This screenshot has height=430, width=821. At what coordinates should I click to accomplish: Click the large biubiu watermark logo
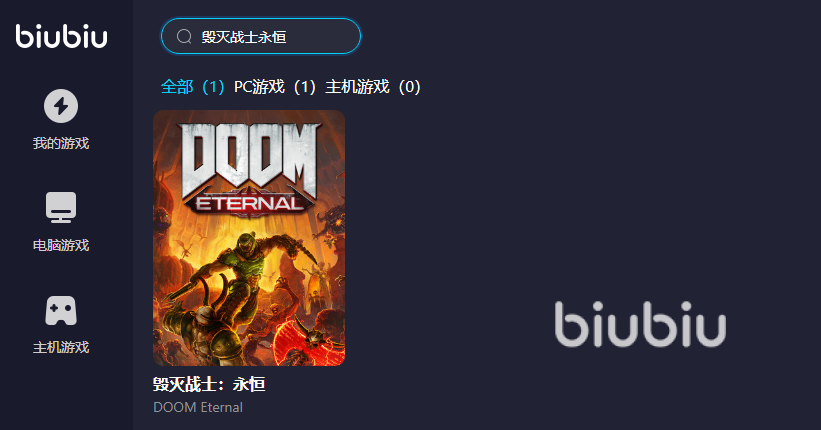tap(640, 324)
